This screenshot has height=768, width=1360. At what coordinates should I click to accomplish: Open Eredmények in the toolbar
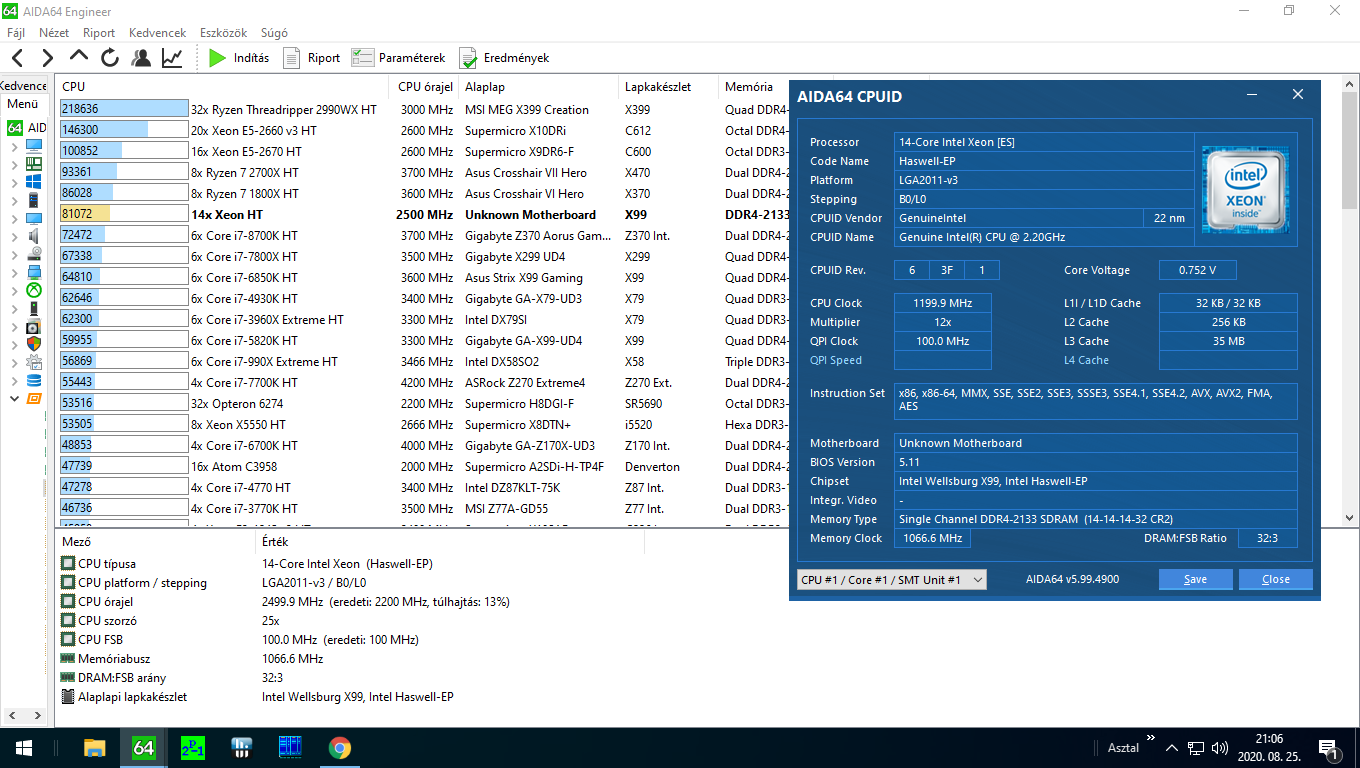pyautogui.click(x=504, y=58)
